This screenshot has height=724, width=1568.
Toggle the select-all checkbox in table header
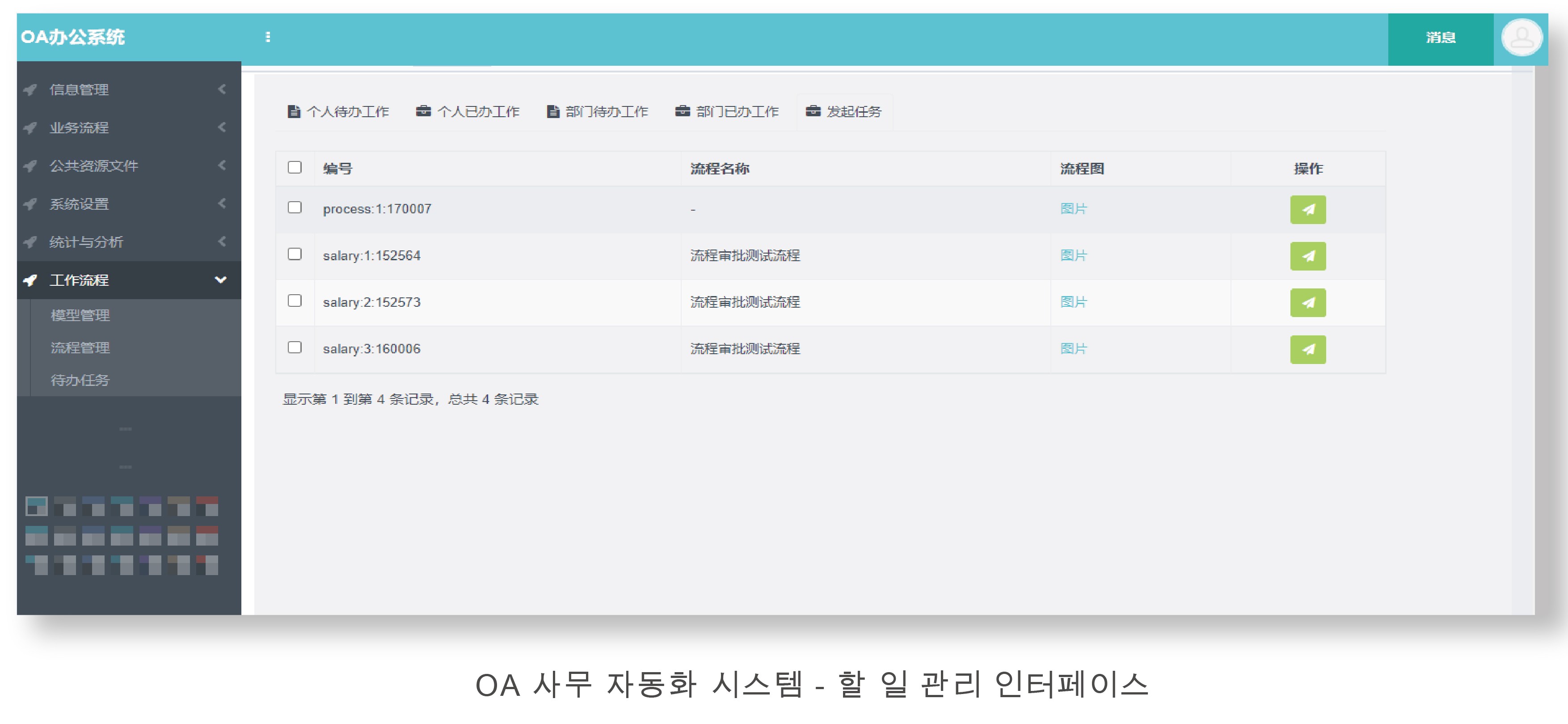(295, 167)
